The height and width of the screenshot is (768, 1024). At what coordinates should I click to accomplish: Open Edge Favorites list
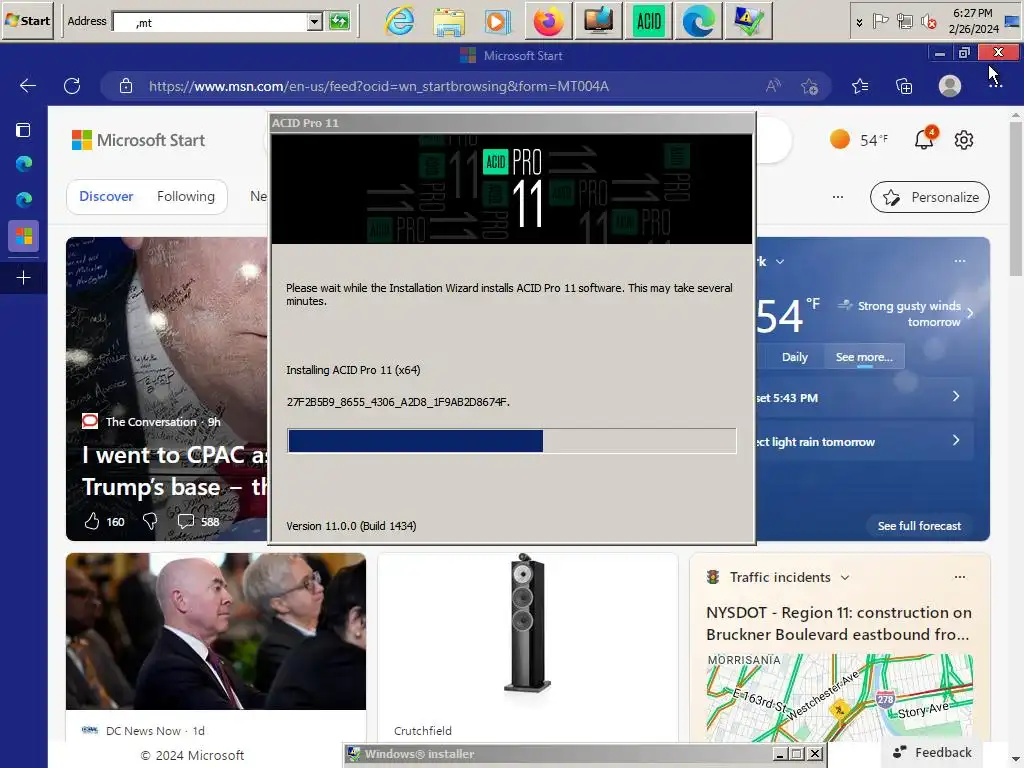860,86
